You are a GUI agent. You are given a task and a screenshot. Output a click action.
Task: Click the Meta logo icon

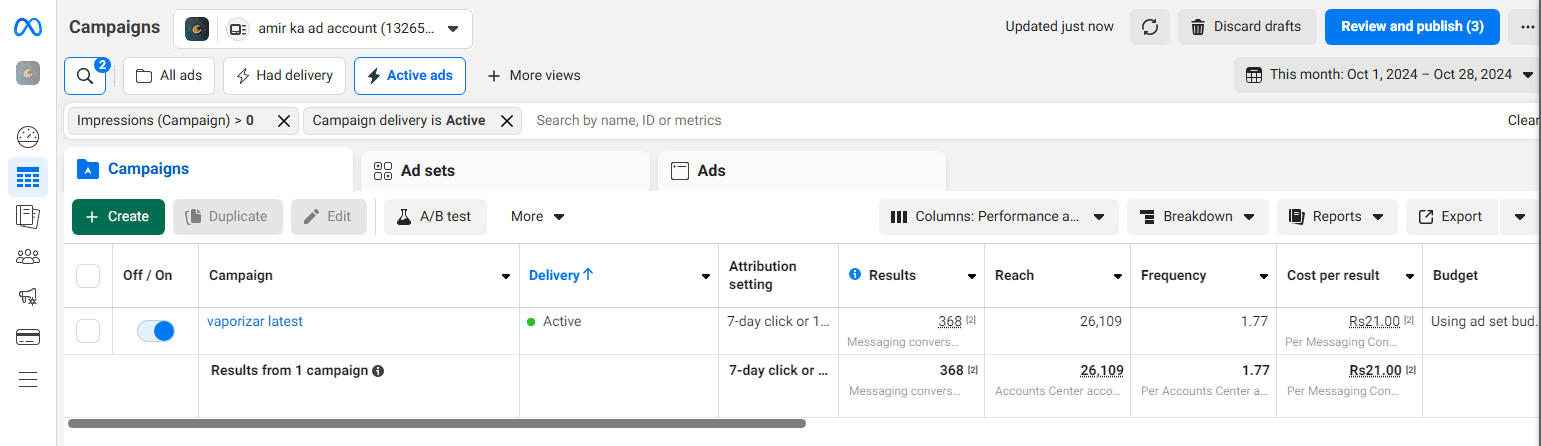[28, 28]
